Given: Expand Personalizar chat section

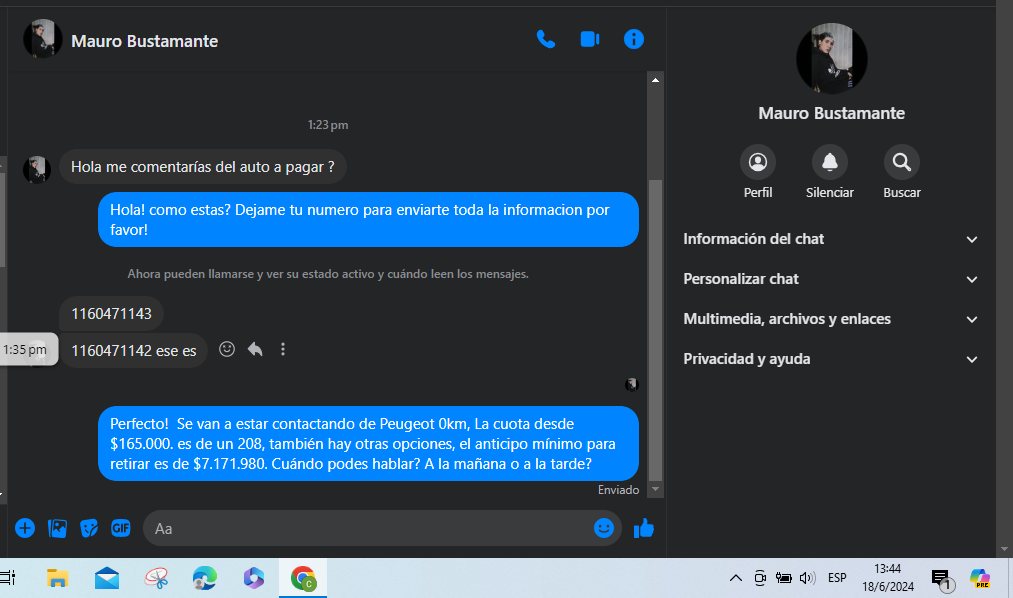Looking at the screenshot, I should tap(831, 279).
